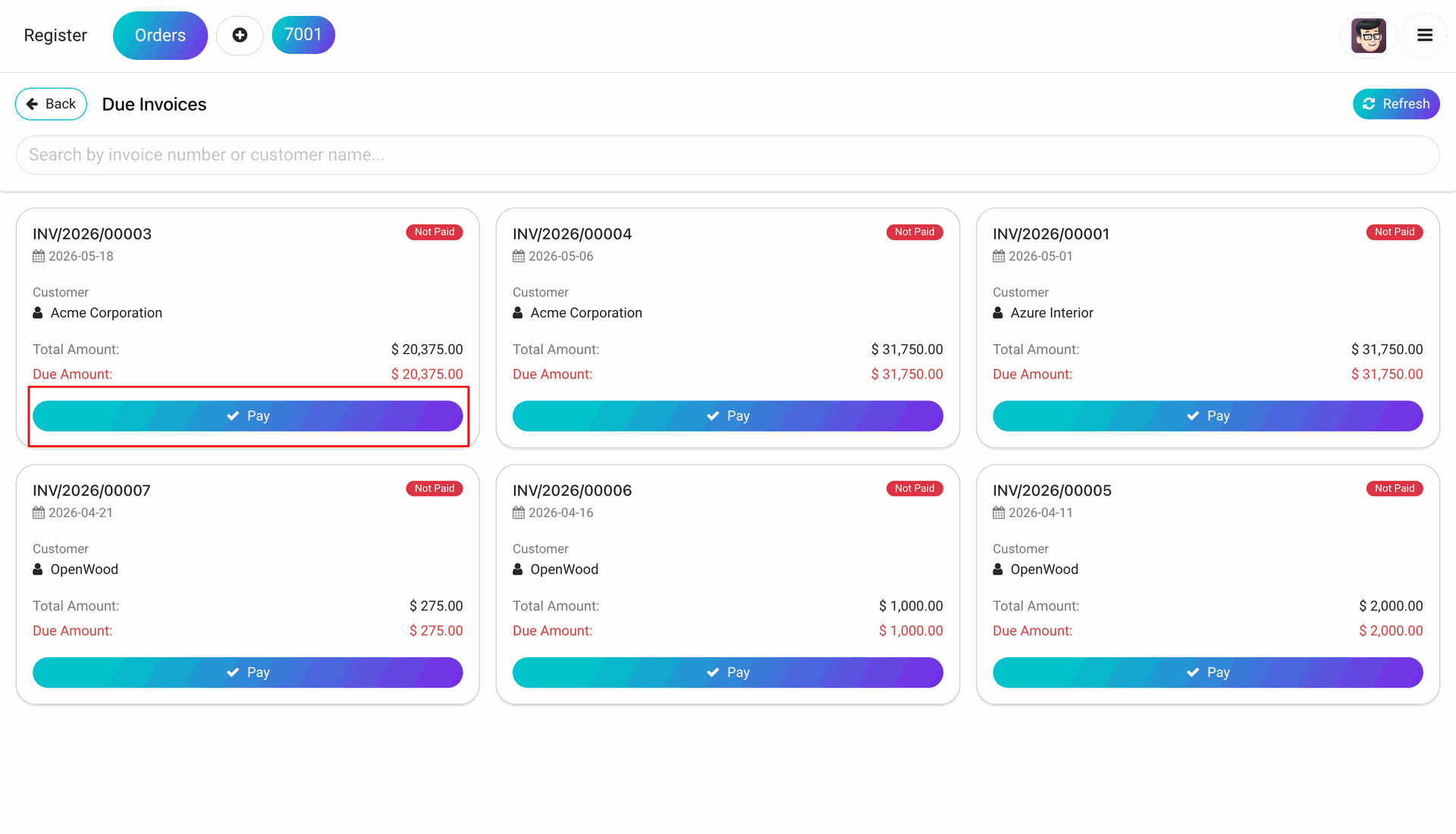Pay invoice INV/2026/00005

[x=1208, y=673]
